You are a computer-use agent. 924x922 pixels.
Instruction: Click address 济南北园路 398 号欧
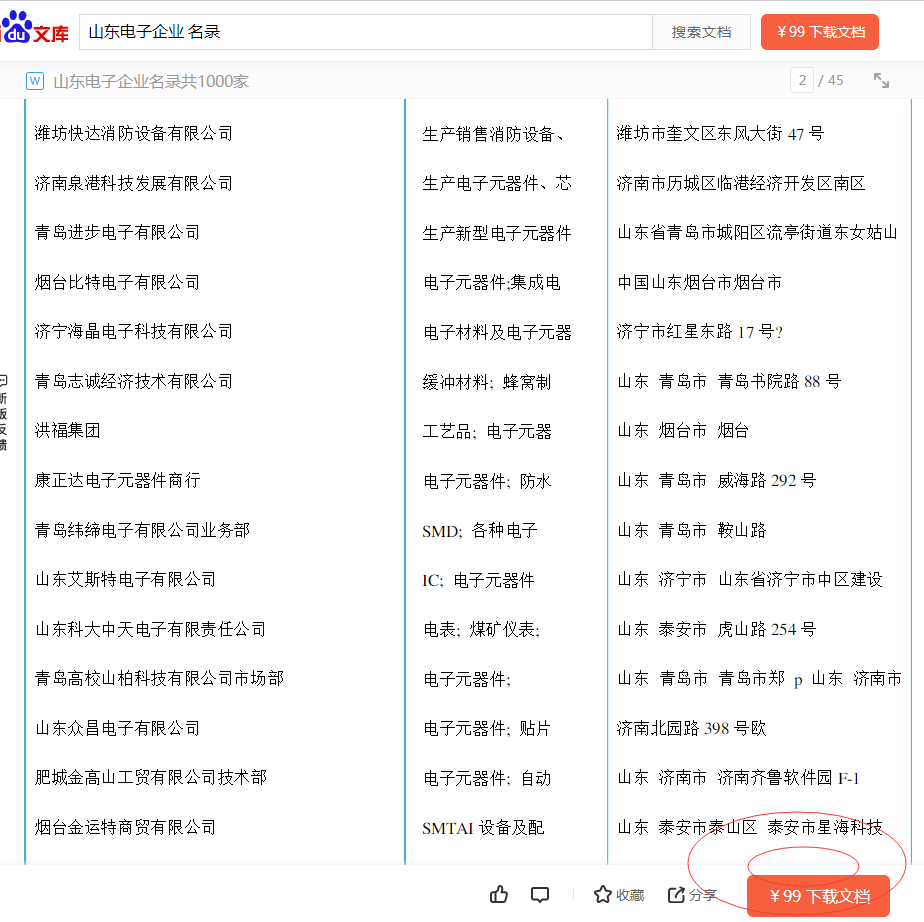tap(691, 728)
